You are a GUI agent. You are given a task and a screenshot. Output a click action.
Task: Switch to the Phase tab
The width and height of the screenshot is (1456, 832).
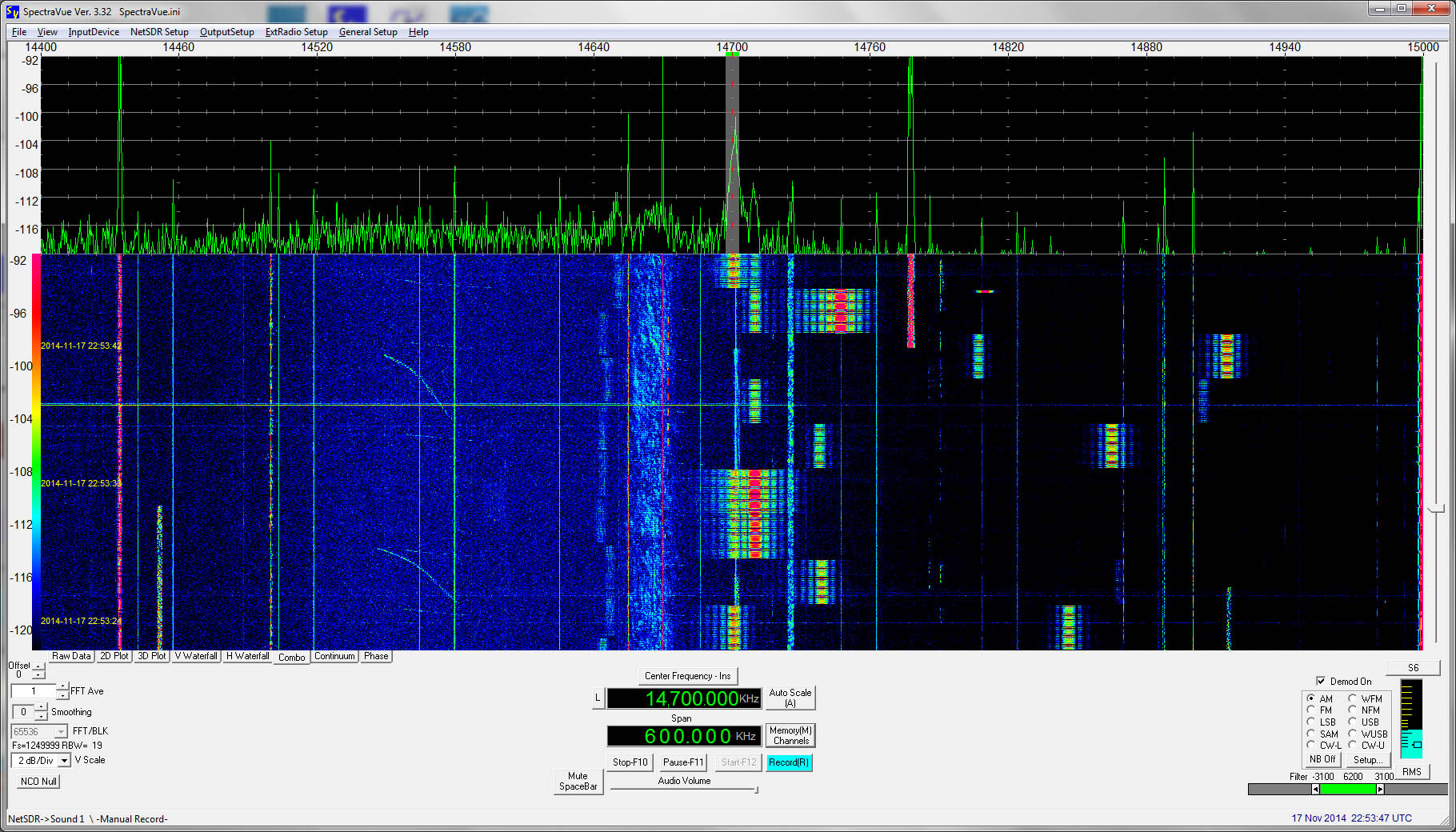click(376, 656)
